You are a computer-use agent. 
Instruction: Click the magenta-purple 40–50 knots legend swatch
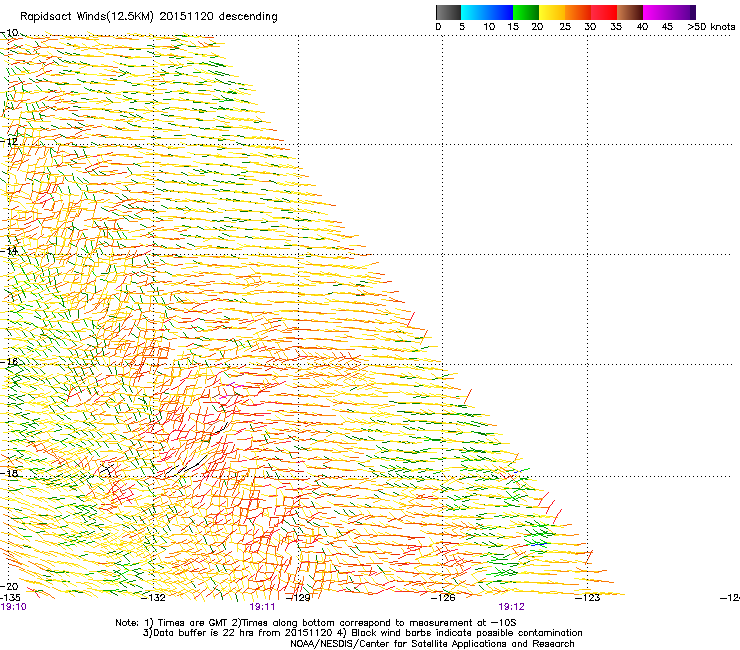(669, 12)
